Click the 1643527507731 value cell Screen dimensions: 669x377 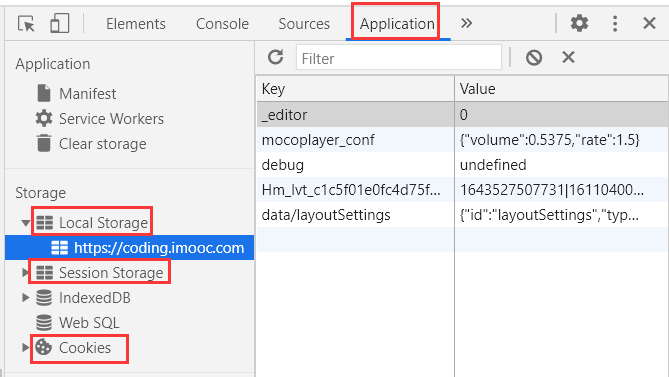point(561,190)
